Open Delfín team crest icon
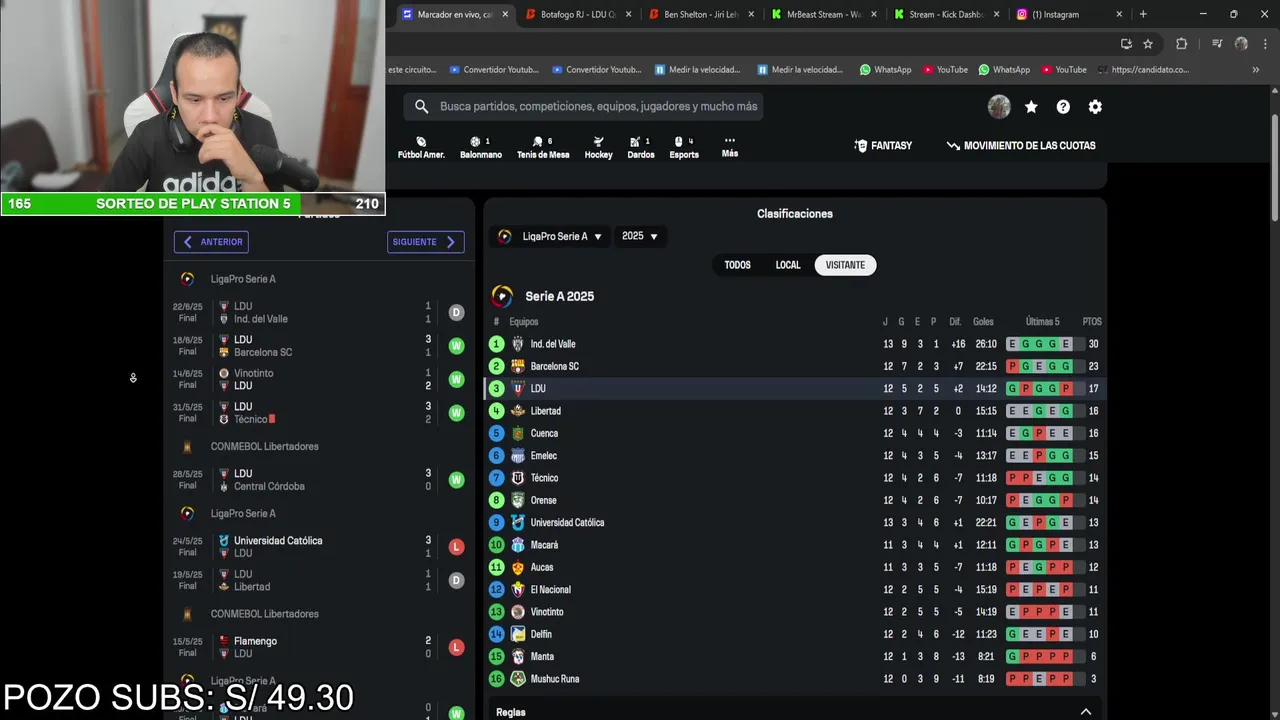Viewport: 1280px width, 720px height. 518,634
